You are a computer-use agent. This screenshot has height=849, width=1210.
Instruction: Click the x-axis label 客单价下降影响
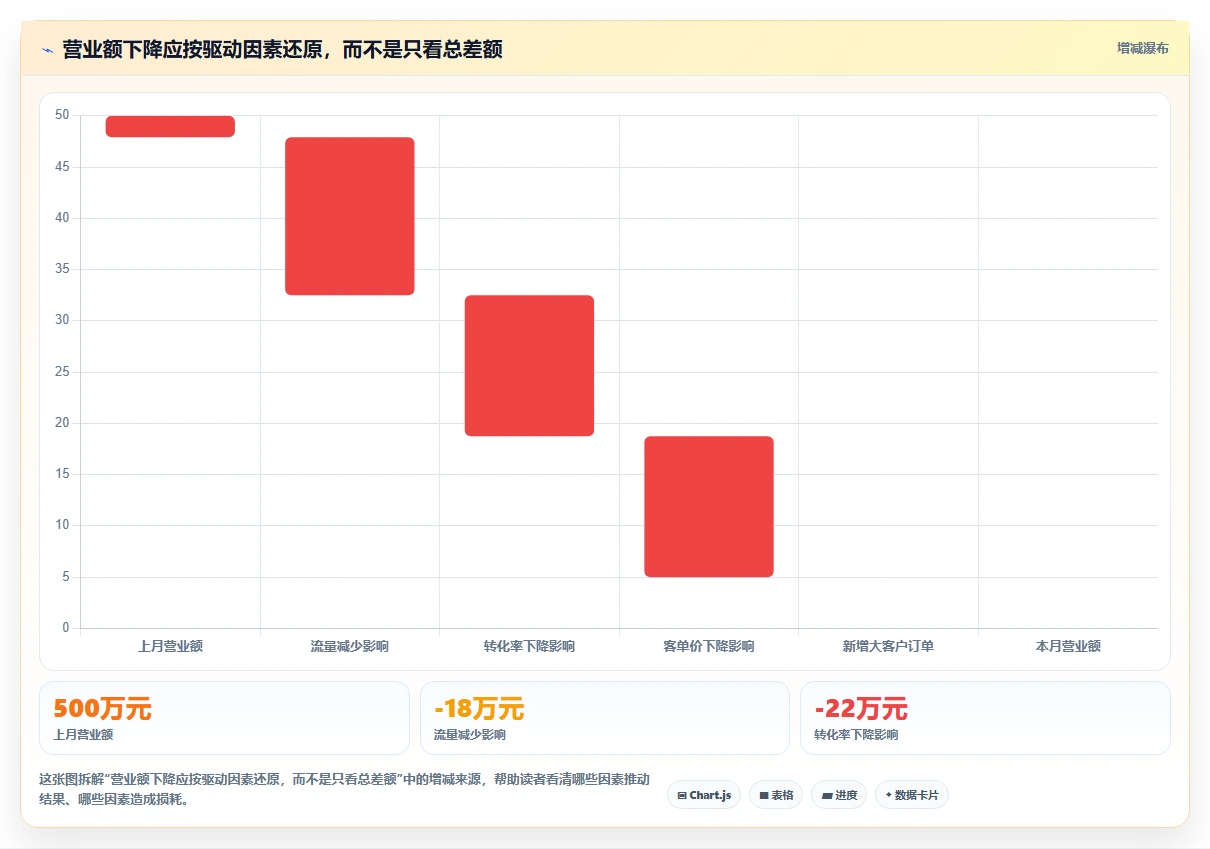(709, 646)
